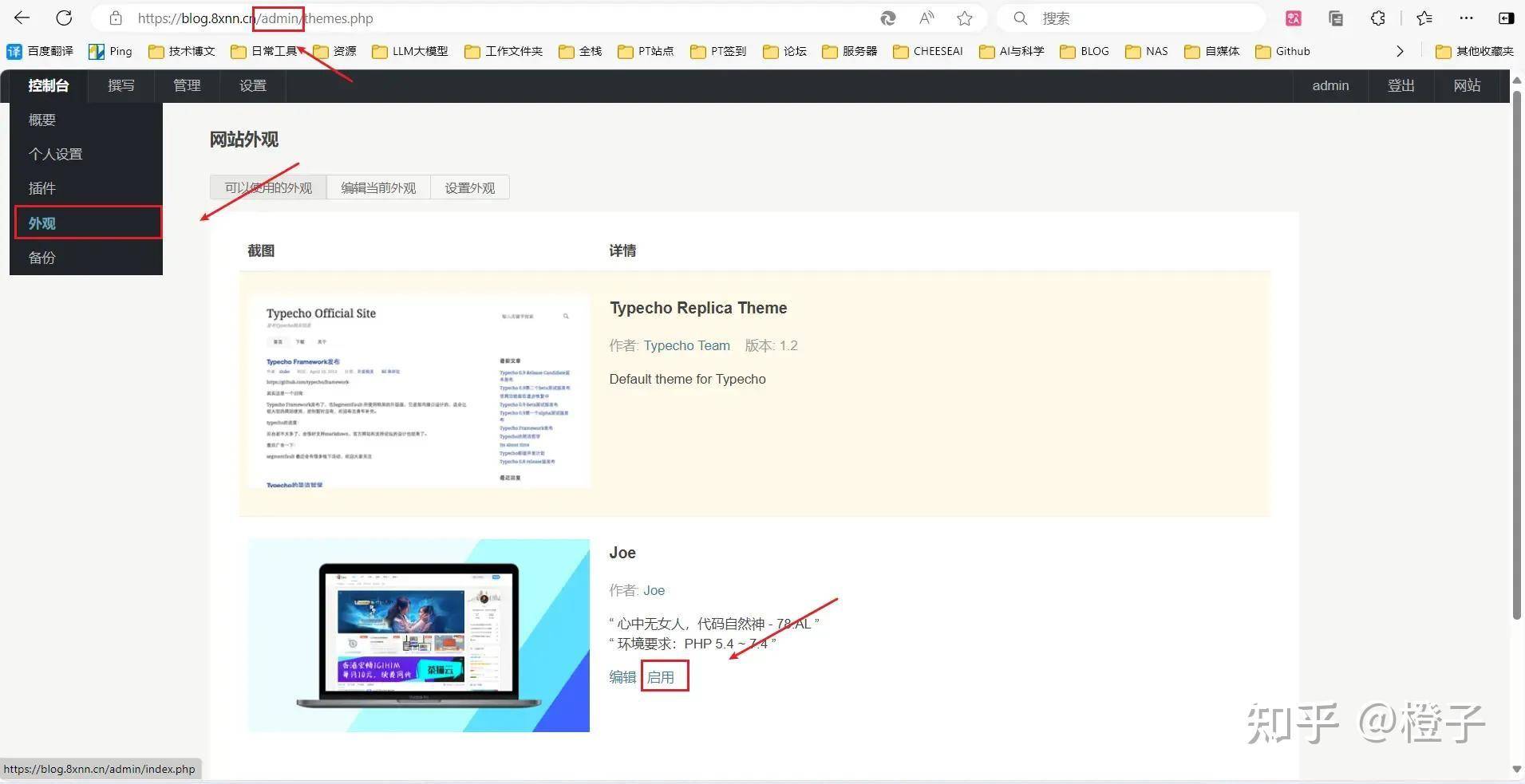This screenshot has width=1525, height=784.
Task: Open 撰写 menu in admin navbar
Action: 121,85
